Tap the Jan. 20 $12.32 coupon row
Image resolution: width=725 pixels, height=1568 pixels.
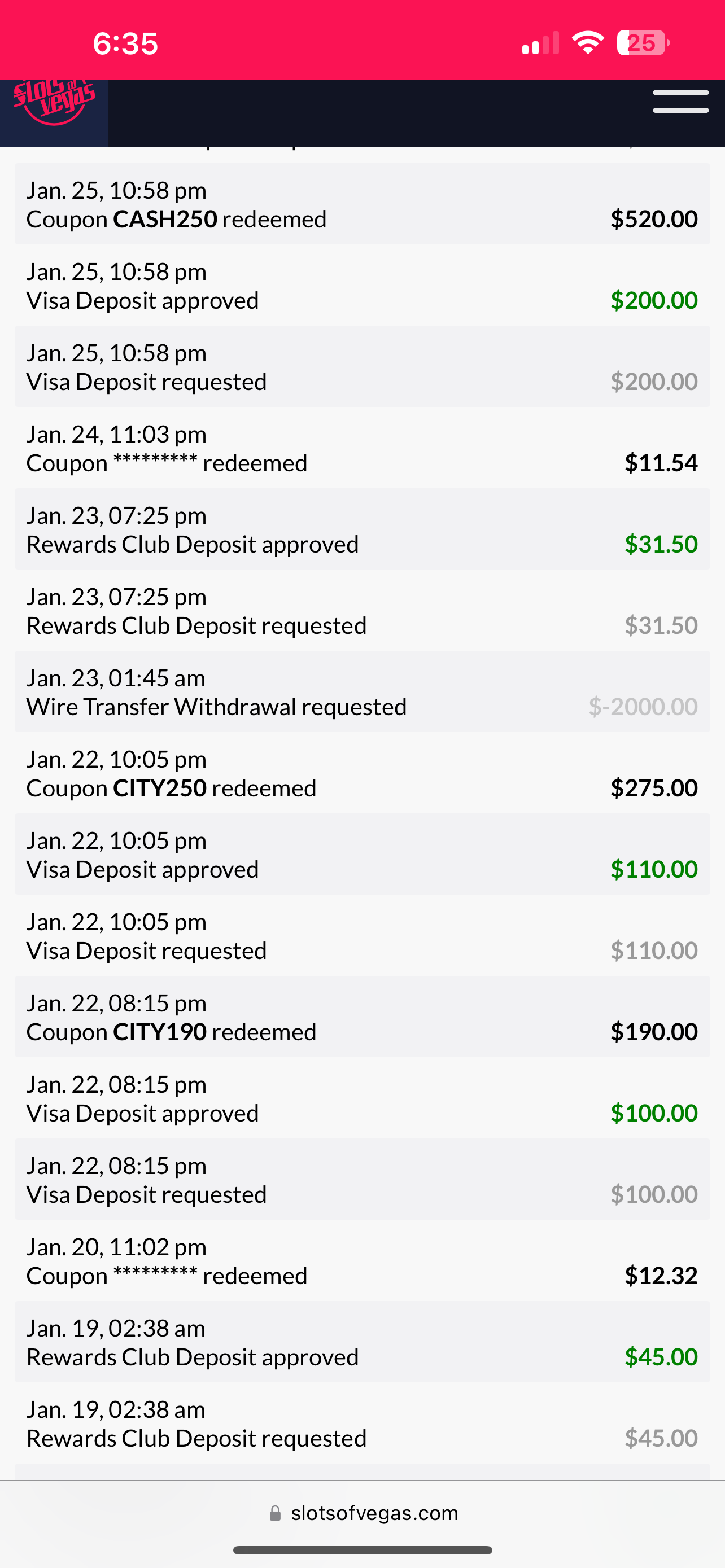[x=362, y=1261]
